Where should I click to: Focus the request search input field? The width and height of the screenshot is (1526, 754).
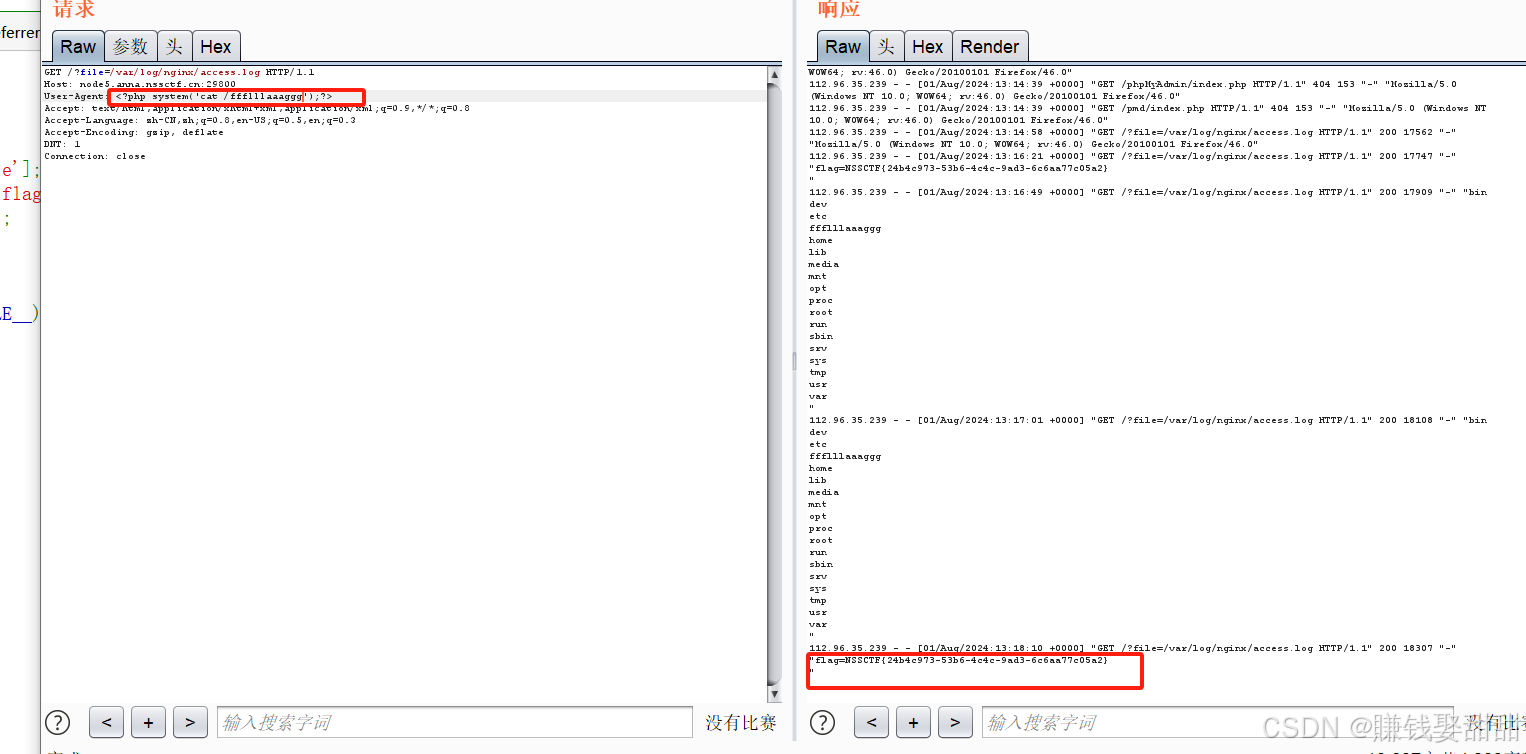pyautogui.click(x=455, y=722)
